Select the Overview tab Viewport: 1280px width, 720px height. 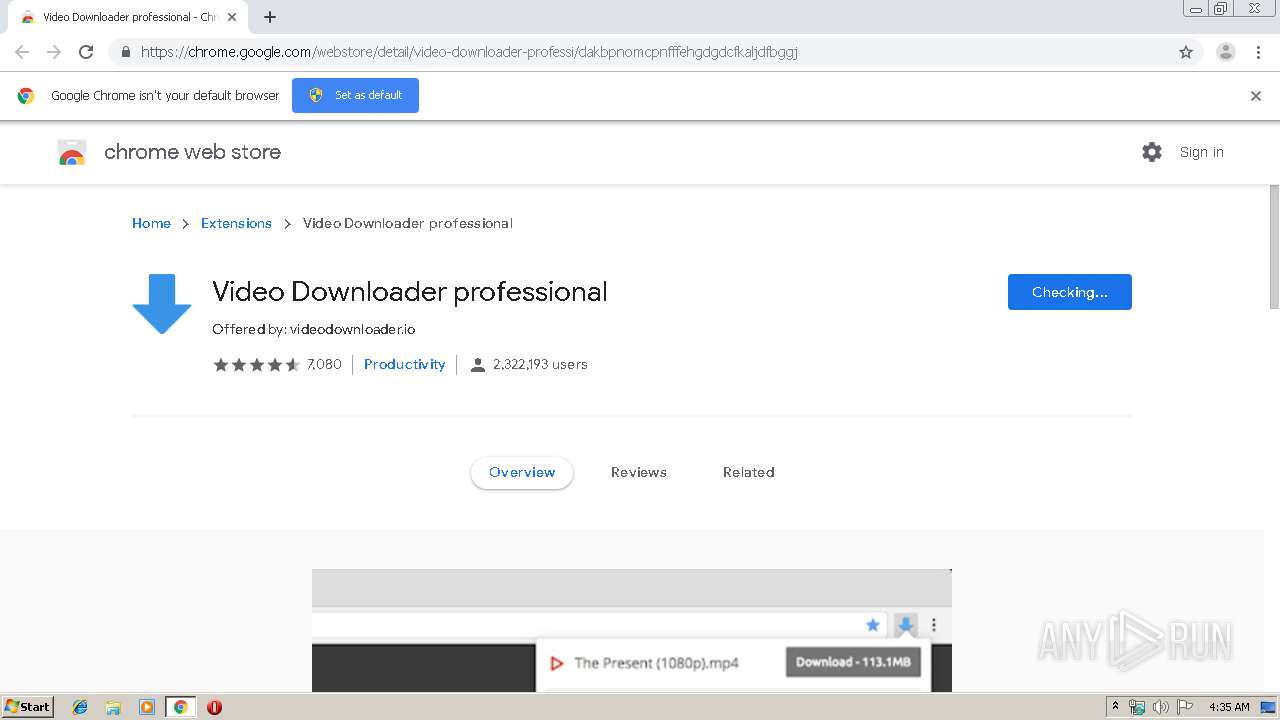(522, 472)
